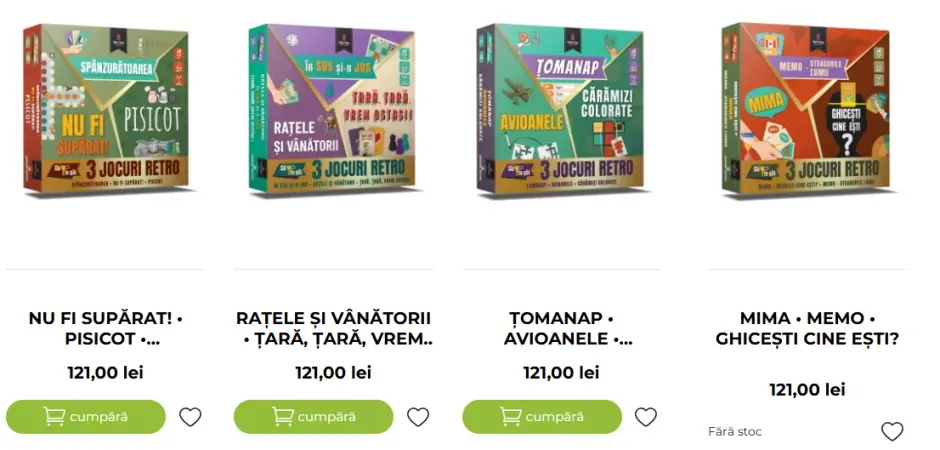Click cart icon in Țomanap buy button
This screenshot has width=940, height=450.
tap(511, 416)
